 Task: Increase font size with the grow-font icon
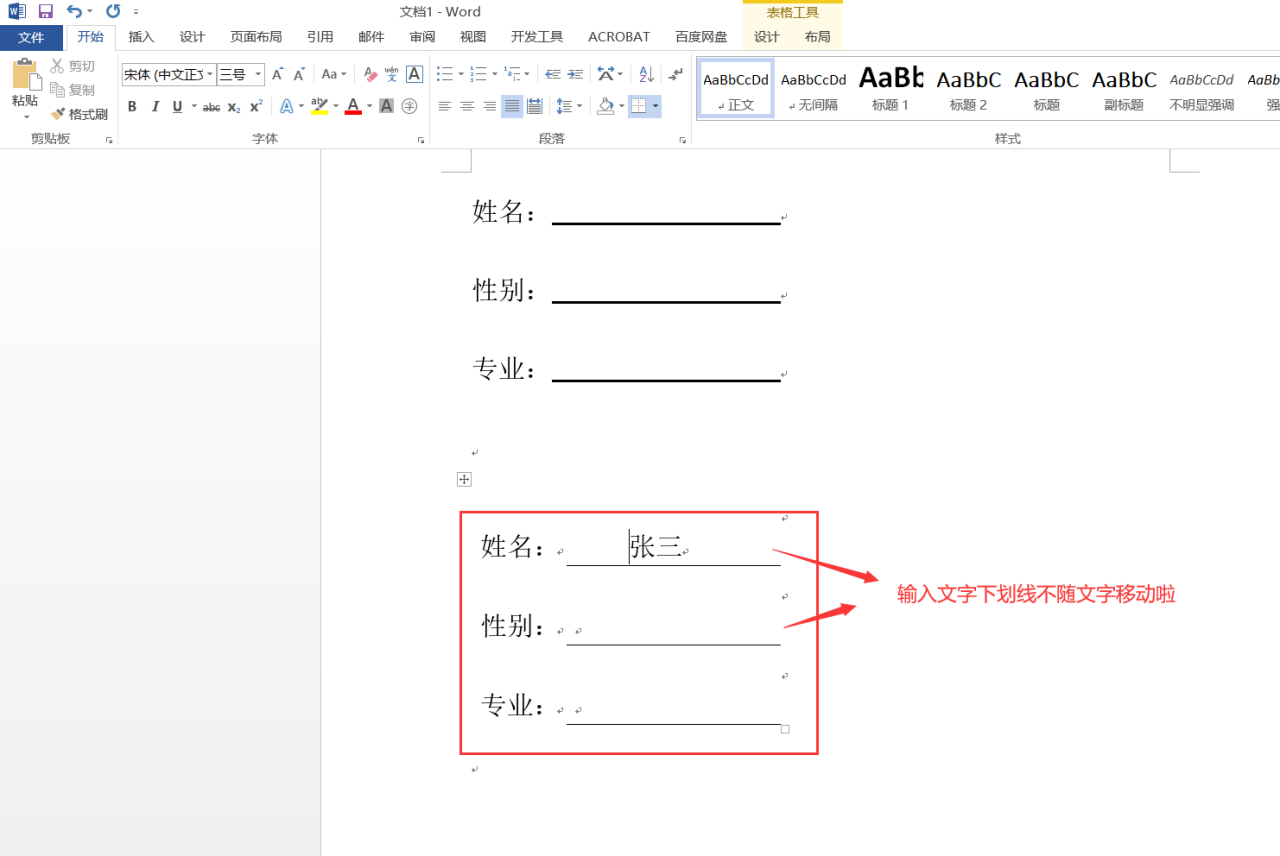pos(277,74)
